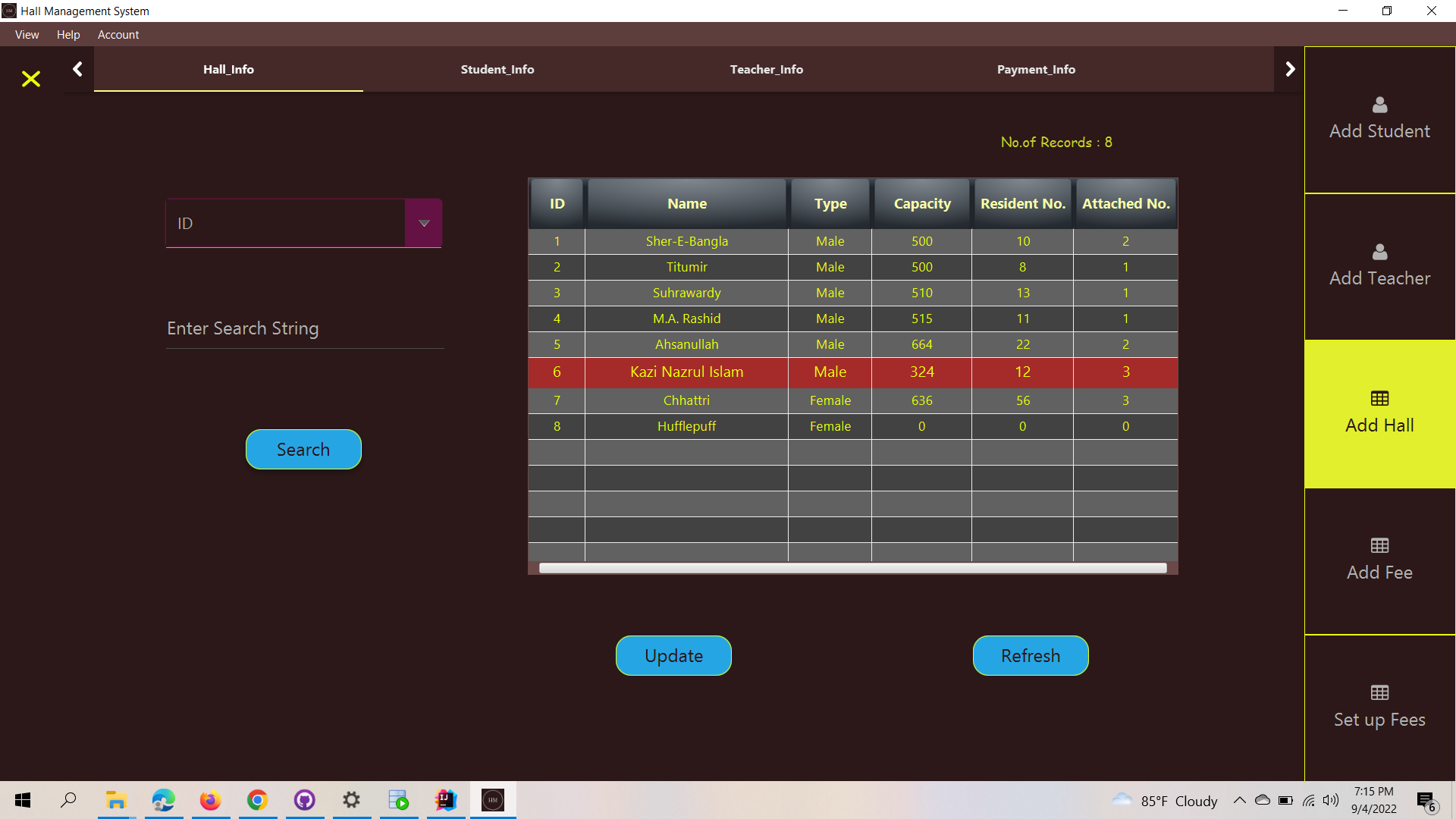The image size is (1456, 819).
Task: Open Set up Fees via its icon
Action: 1379,692
